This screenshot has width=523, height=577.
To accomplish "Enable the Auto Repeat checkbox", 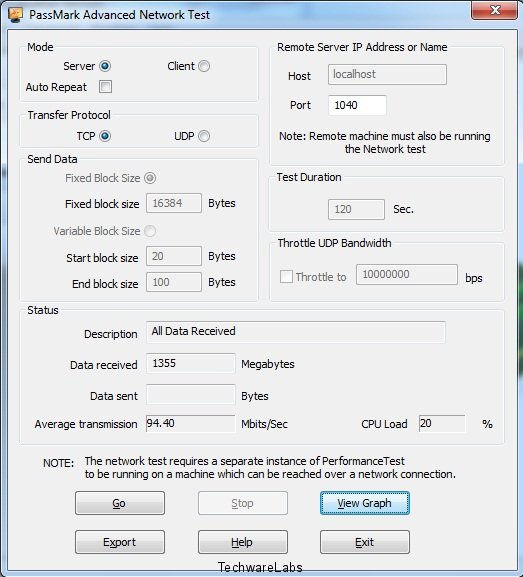I will (105, 87).
